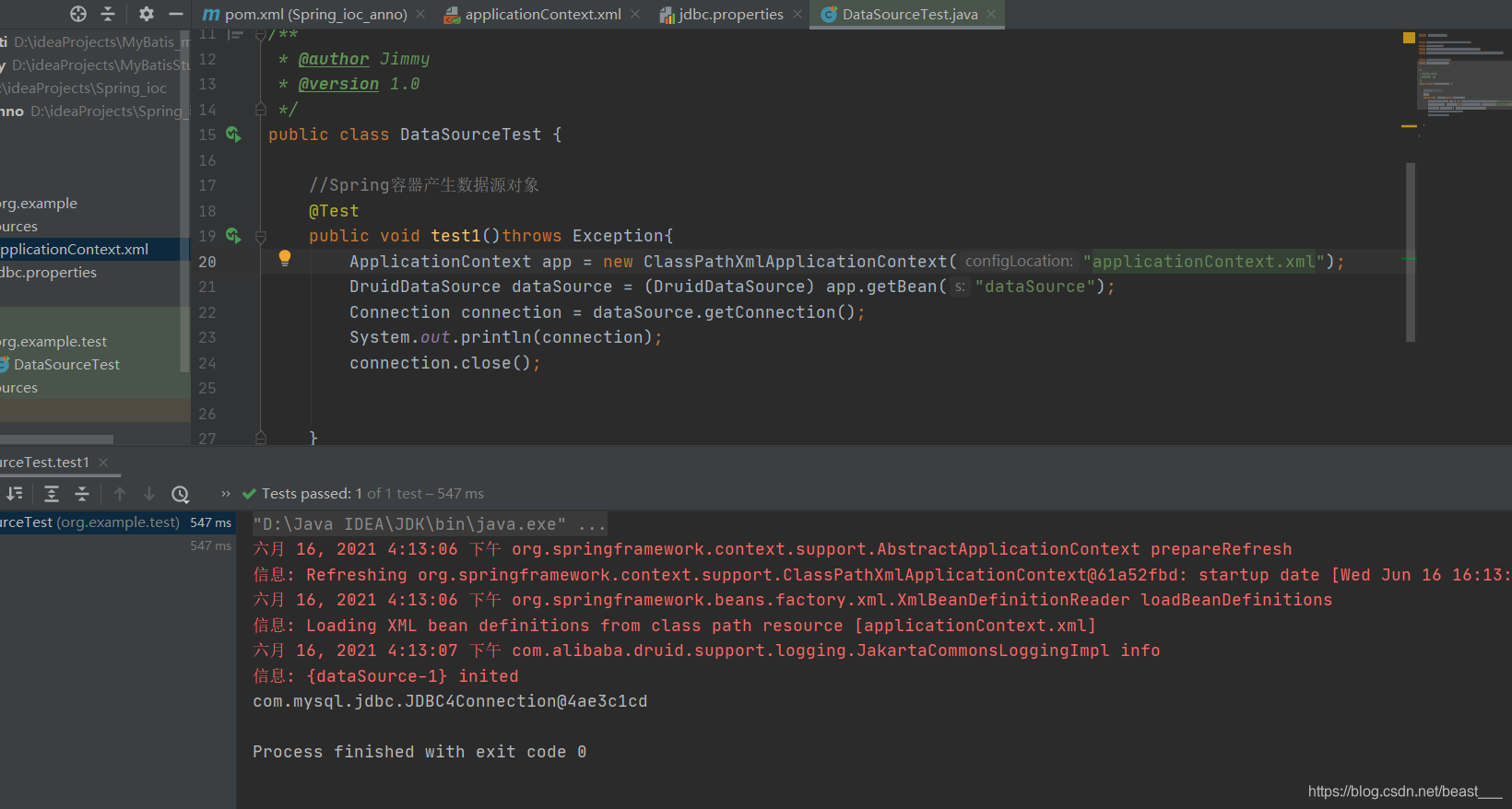
Task: Select Opened File locate icon in project panel
Action: [x=78, y=14]
